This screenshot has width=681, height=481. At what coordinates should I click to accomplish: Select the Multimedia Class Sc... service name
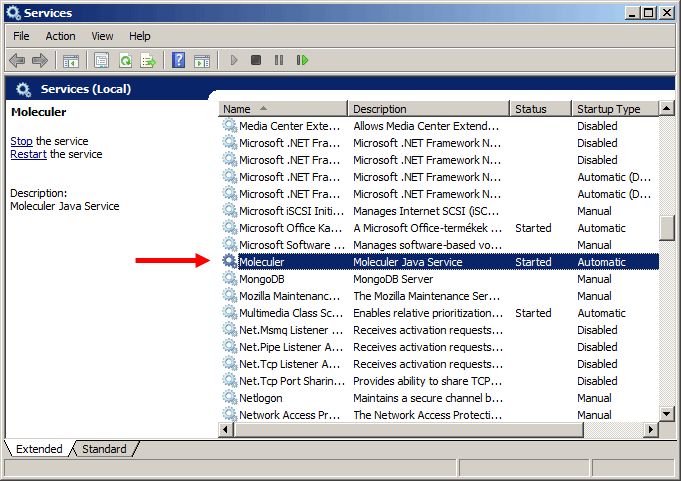point(291,313)
